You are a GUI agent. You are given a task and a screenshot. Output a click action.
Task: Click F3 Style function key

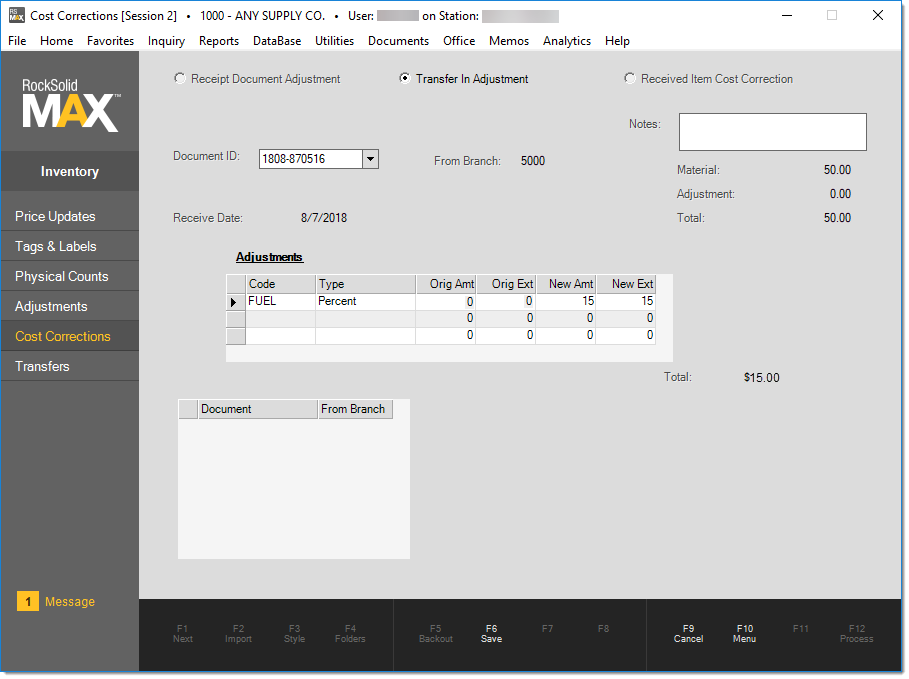pos(294,634)
